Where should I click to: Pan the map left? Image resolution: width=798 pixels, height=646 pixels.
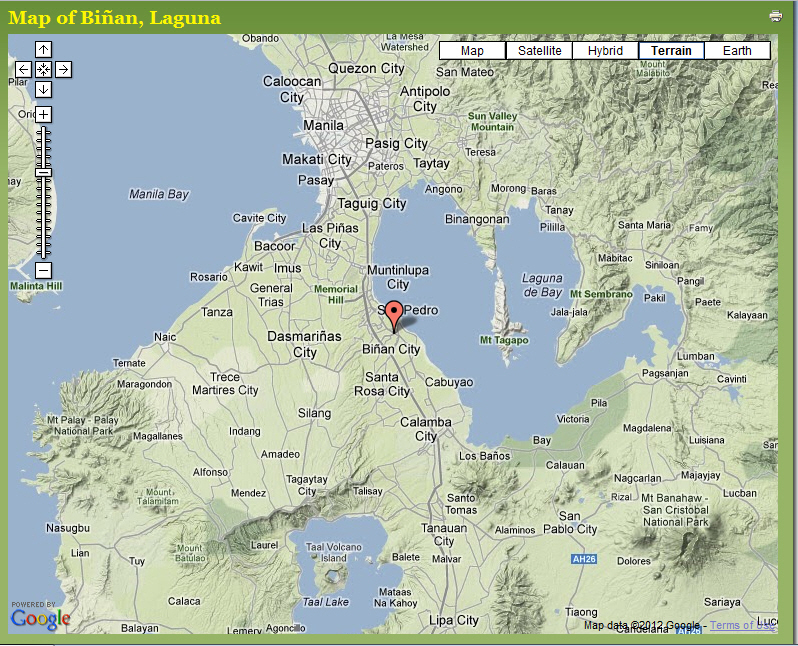point(24,69)
